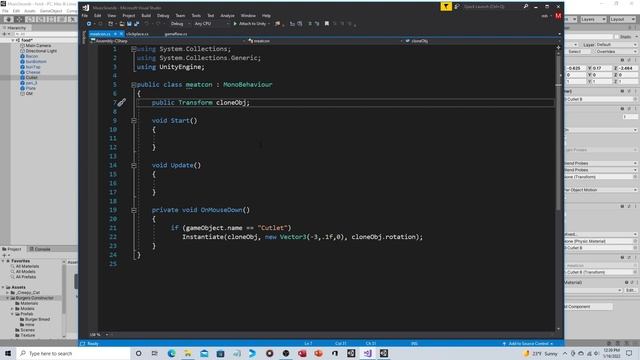Click the Edit button in material section

(x=630, y=290)
